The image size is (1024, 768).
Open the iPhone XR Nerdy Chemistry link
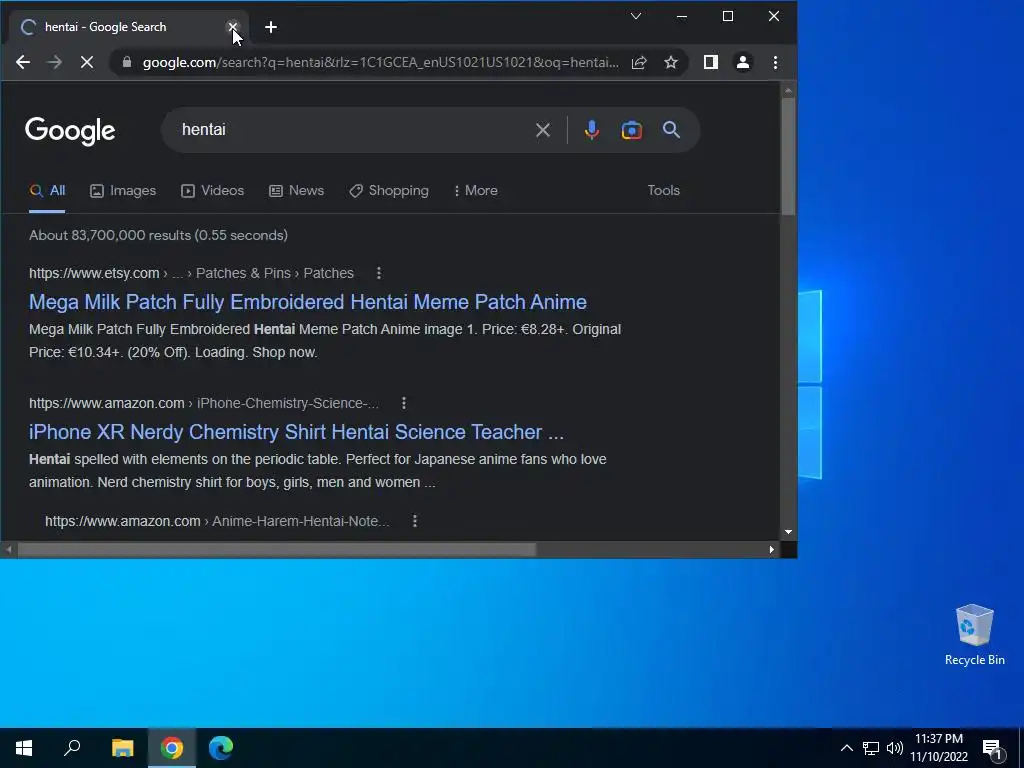click(x=296, y=432)
